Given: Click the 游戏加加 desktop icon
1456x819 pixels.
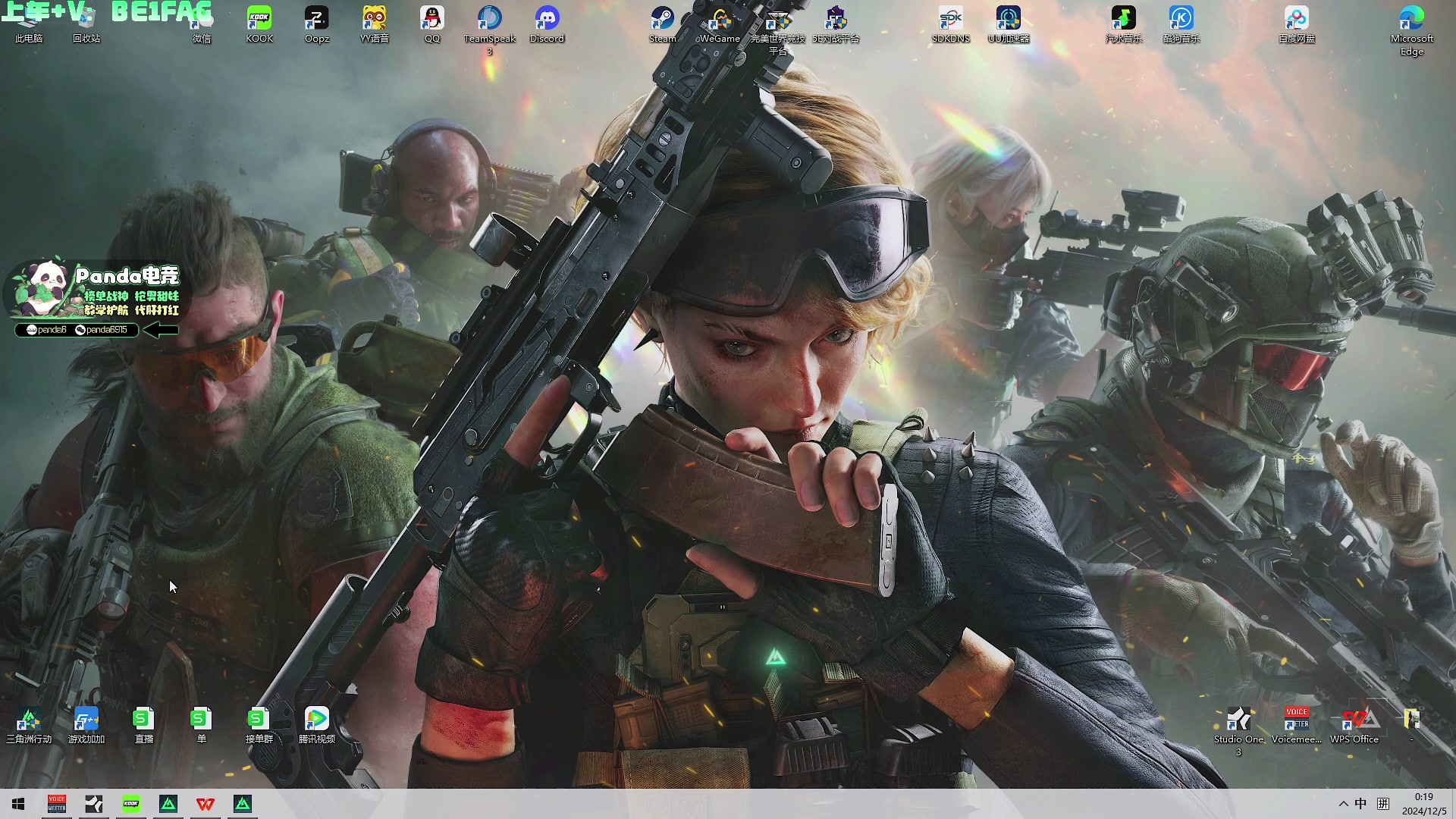Looking at the screenshot, I should (86, 726).
